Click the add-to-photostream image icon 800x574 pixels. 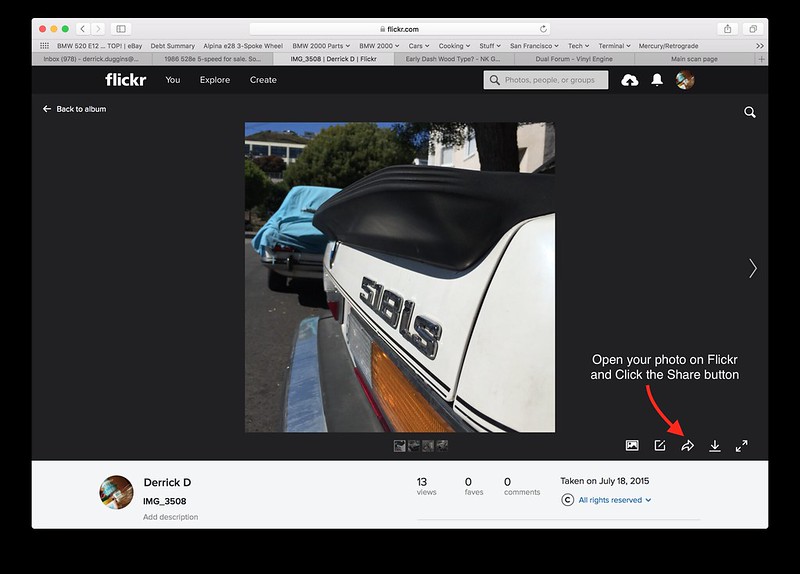coord(632,446)
